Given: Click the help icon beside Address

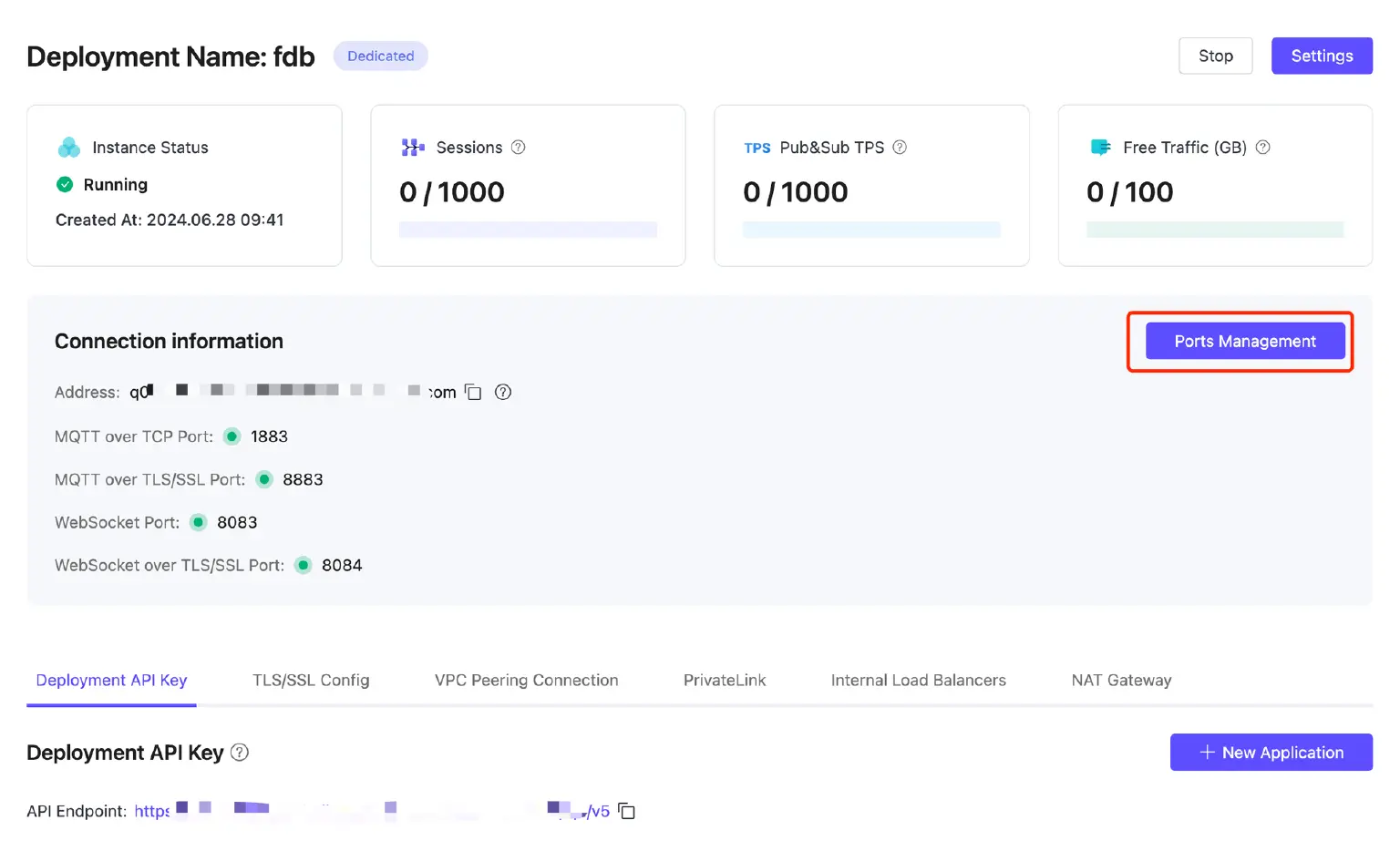Looking at the screenshot, I should (502, 392).
